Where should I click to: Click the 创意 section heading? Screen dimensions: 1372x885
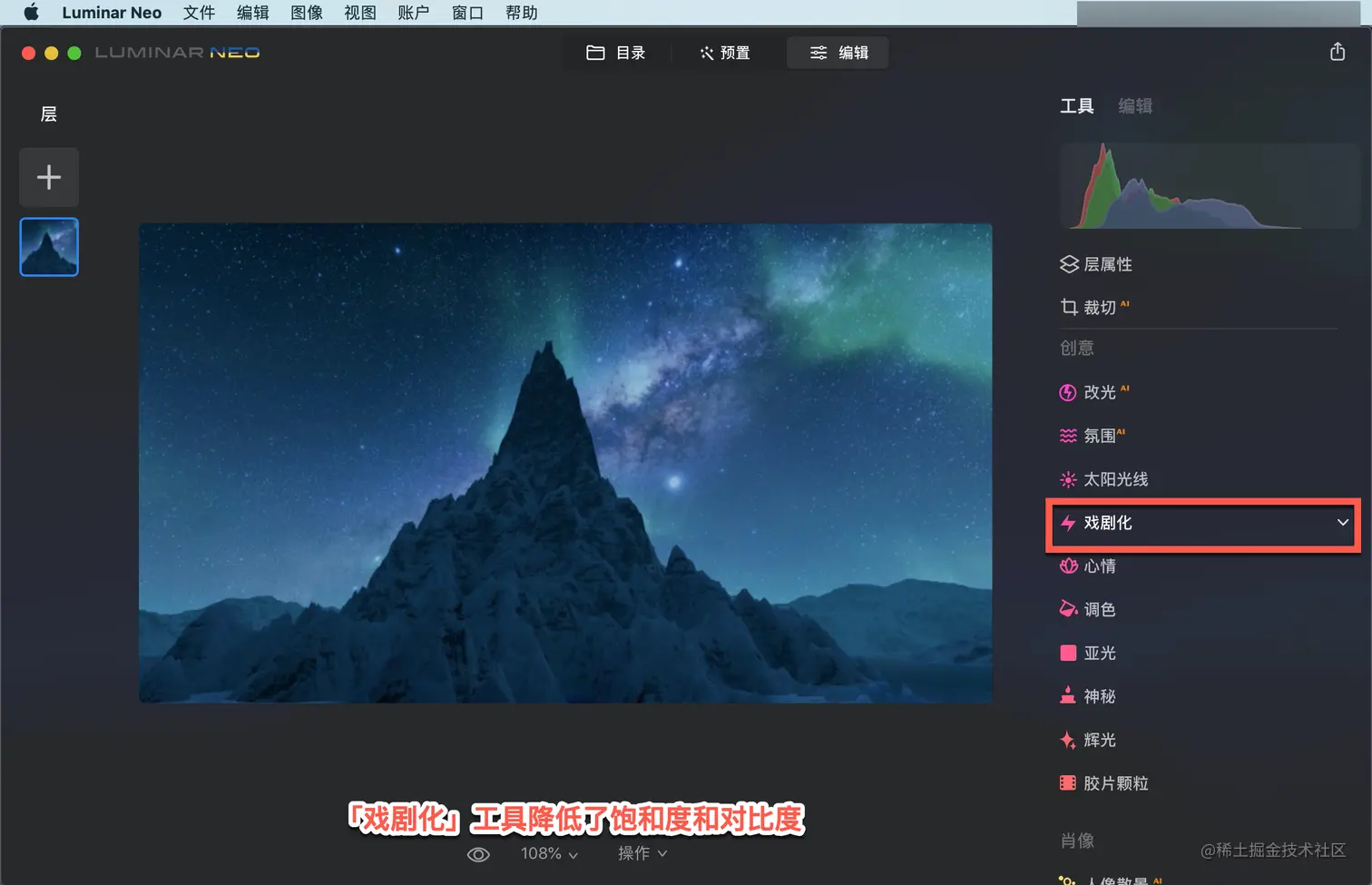point(1077,349)
